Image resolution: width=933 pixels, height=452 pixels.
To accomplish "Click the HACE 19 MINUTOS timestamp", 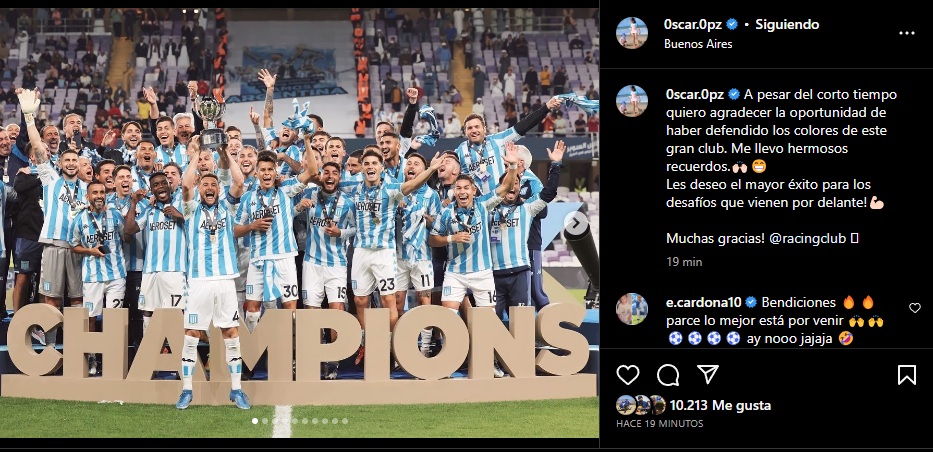I will pyautogui.click(x=659, y=423).
